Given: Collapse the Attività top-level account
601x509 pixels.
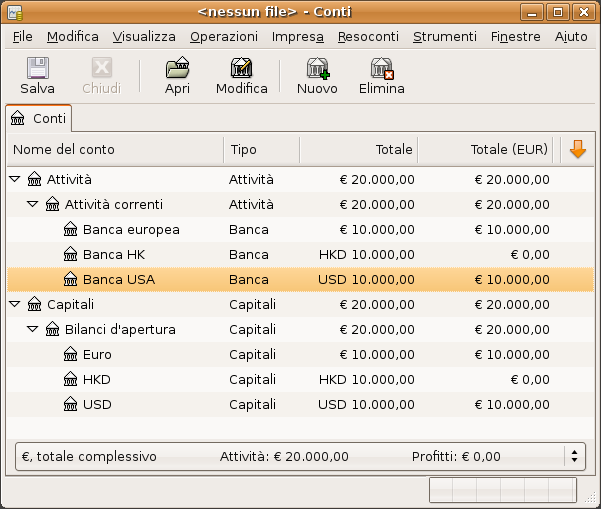Looking at the screenshot, I should [15, 179].
